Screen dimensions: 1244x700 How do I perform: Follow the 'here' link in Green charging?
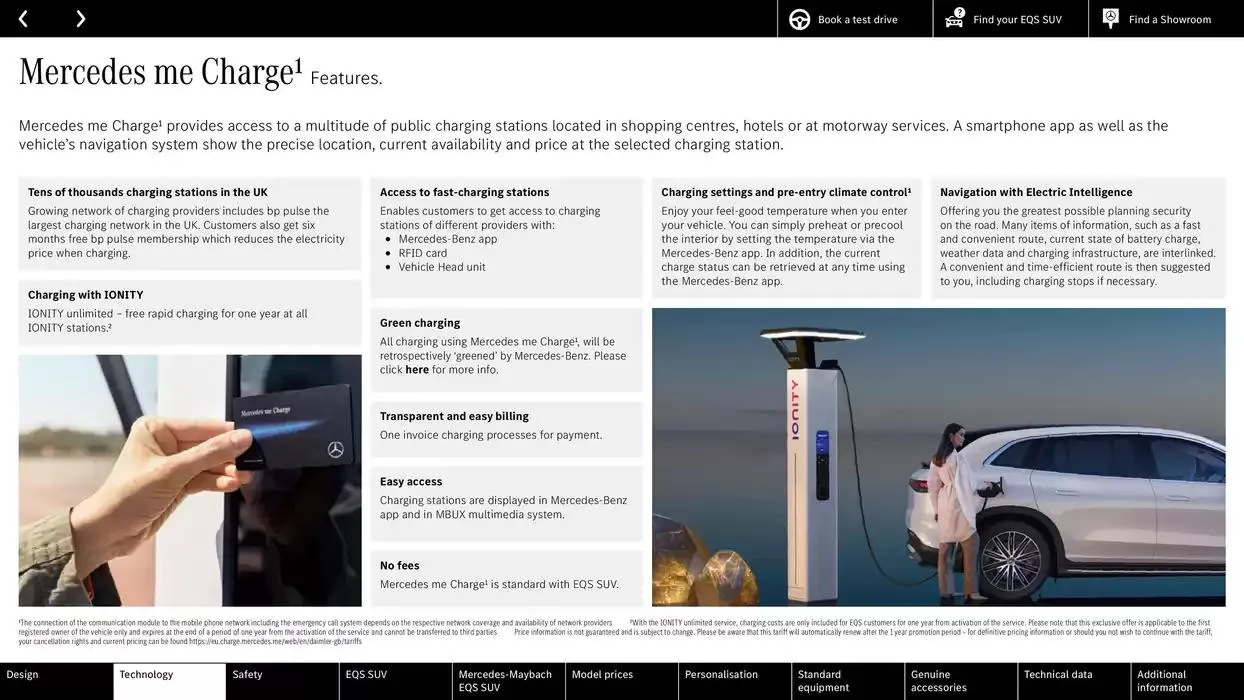pos(417,370)
